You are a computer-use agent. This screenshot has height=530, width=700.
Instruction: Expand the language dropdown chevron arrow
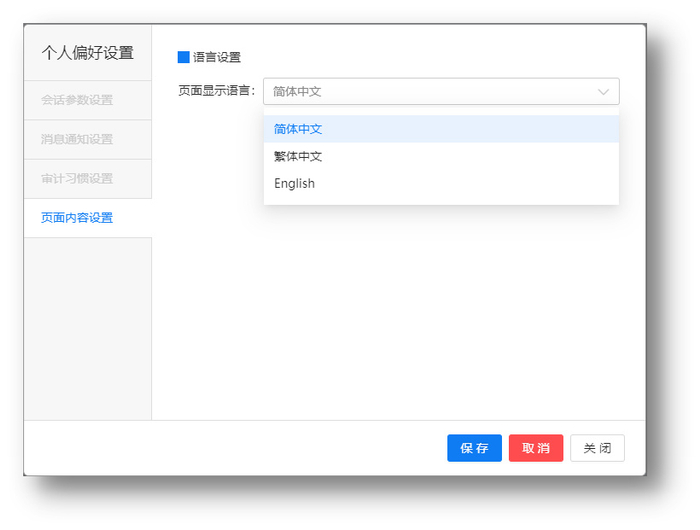[603, 92]
